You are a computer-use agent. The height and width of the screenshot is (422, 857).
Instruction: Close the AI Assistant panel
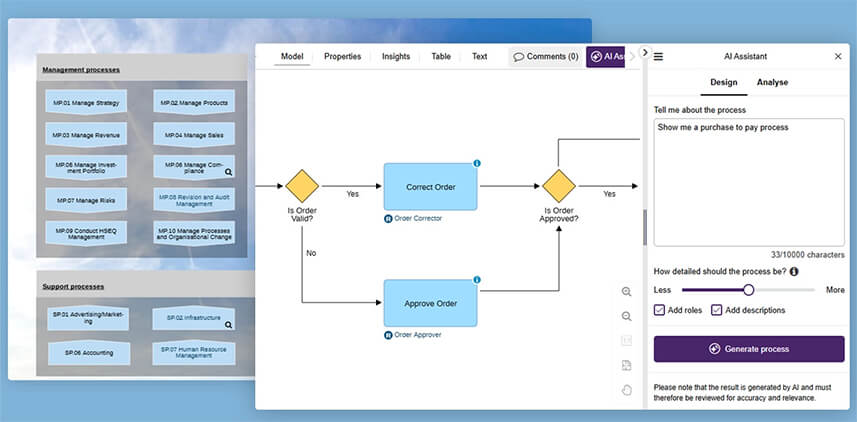(838, 57)
